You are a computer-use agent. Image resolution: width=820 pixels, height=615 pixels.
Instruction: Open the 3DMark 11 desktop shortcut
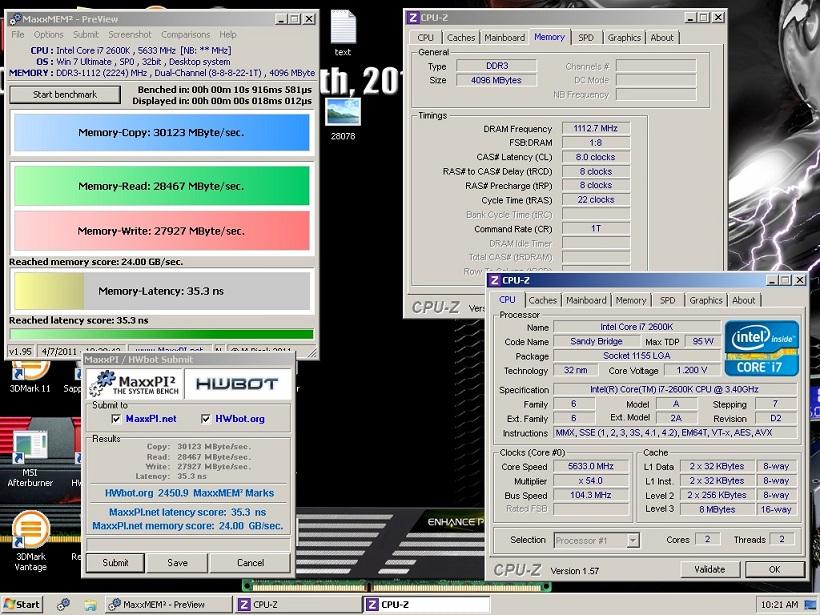point(30,377)
